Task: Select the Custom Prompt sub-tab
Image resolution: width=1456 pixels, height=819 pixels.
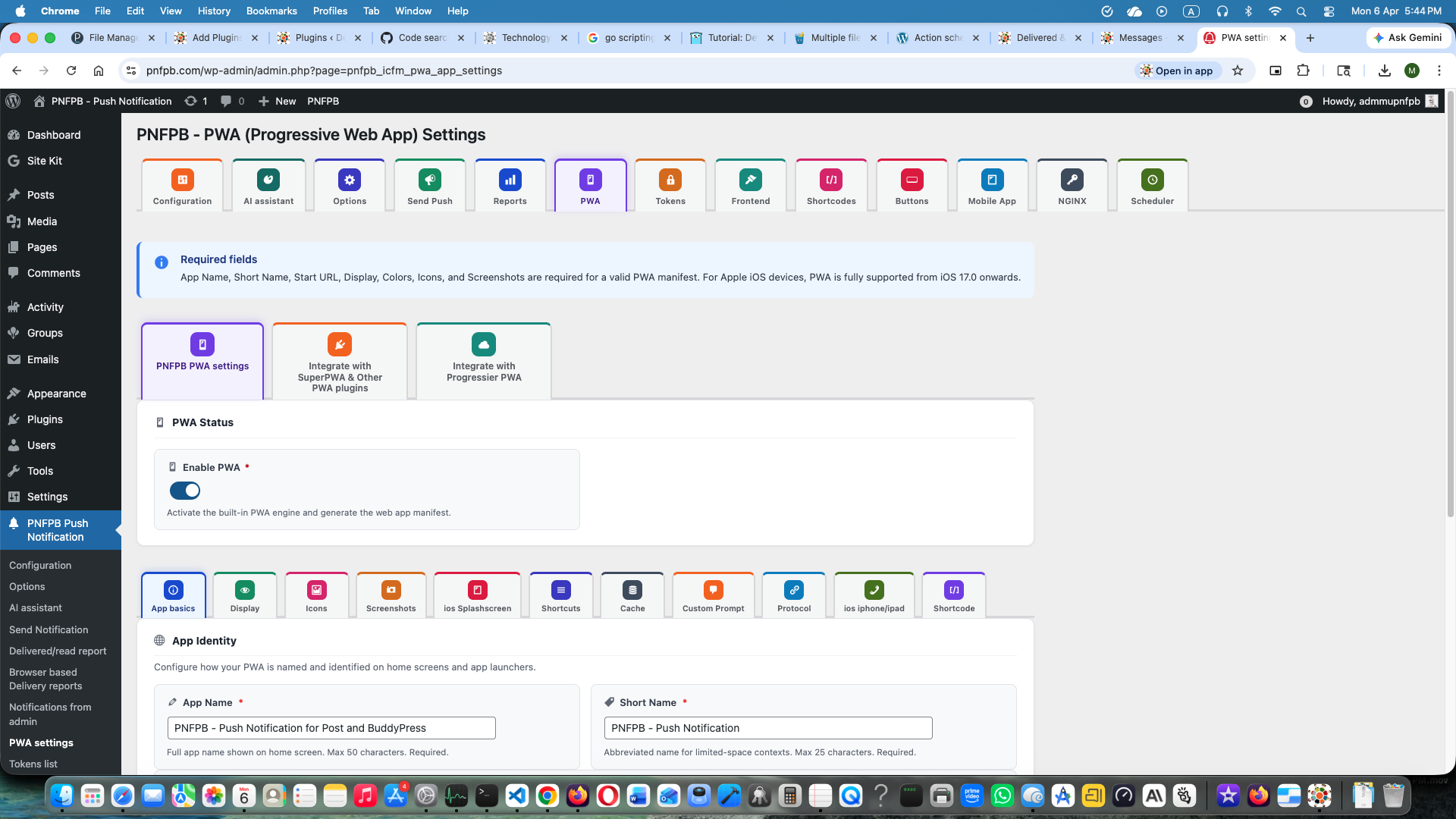Action: coord(713,596)
